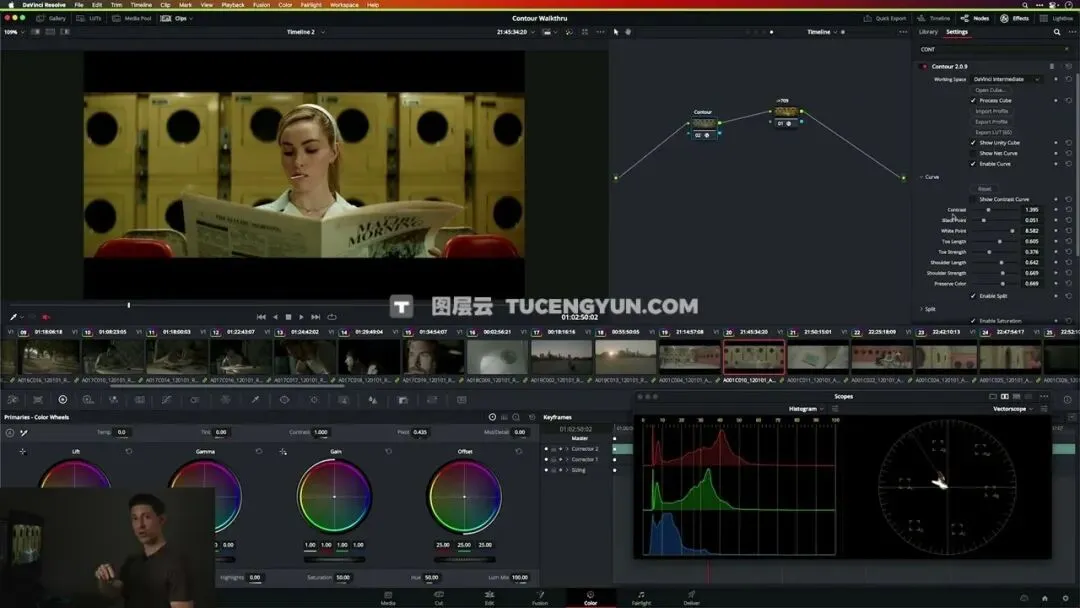Go to the Deliver page
Image resolution: width=1080 pixels, height=608 pixels.
tap(692, 598)
